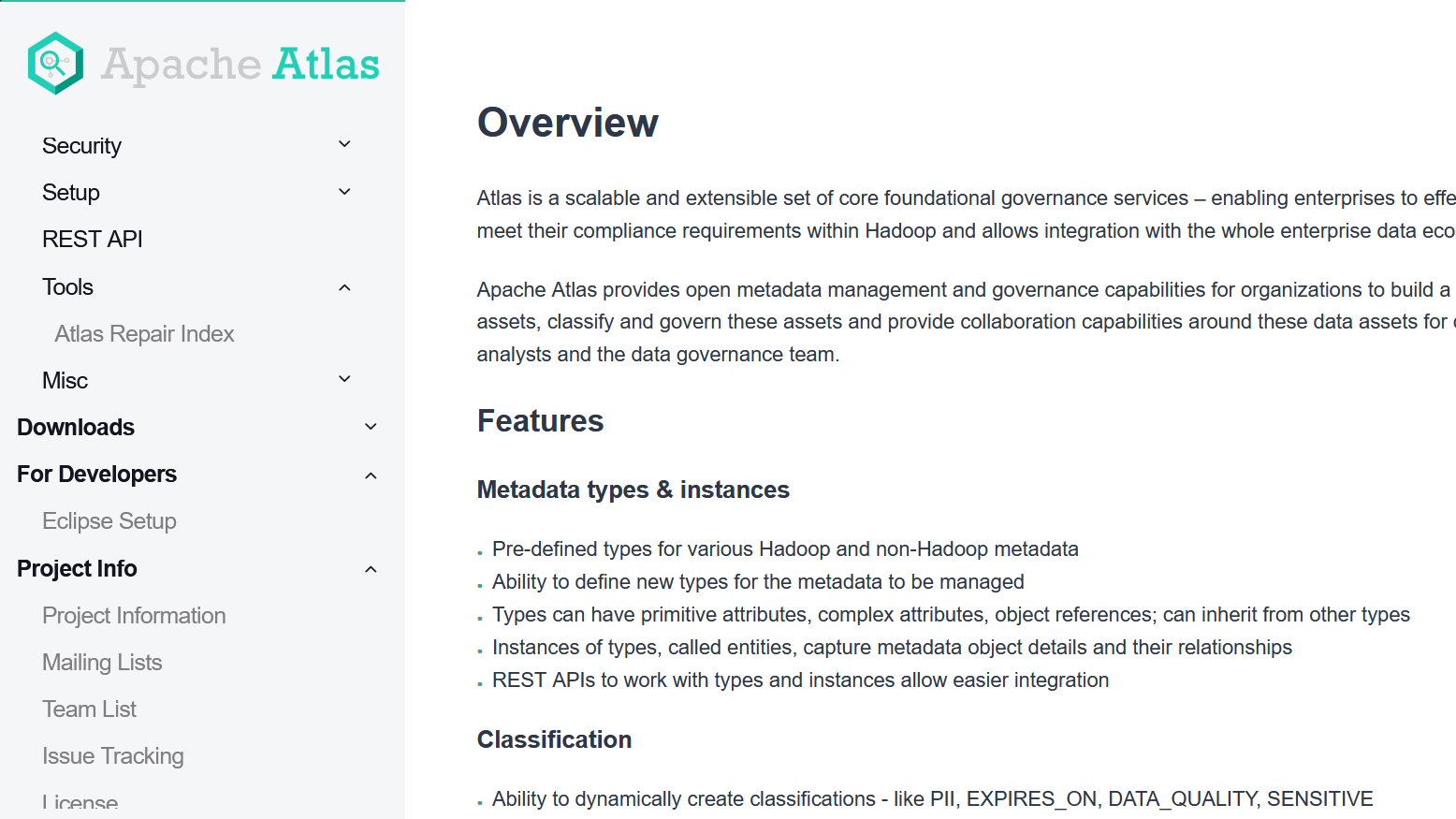Open the Issue Tracking page
The height and width of the screenshot is (819, 1456).
[112, 755]
